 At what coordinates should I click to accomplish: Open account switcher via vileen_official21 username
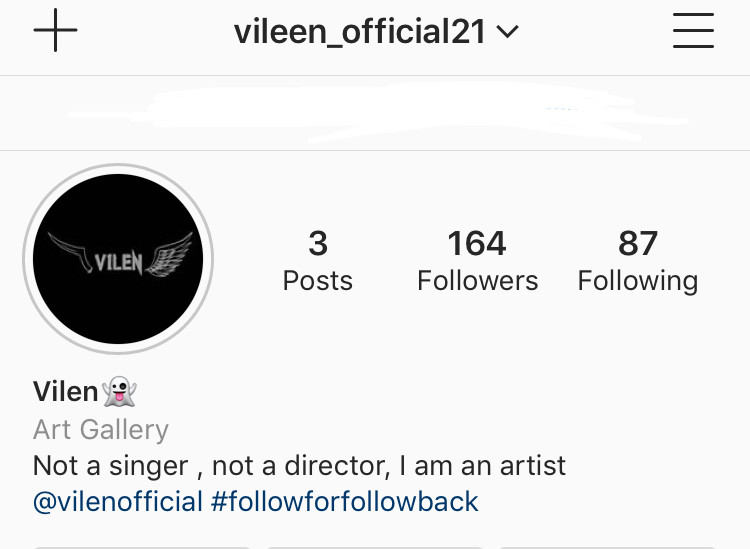[360, 32]
